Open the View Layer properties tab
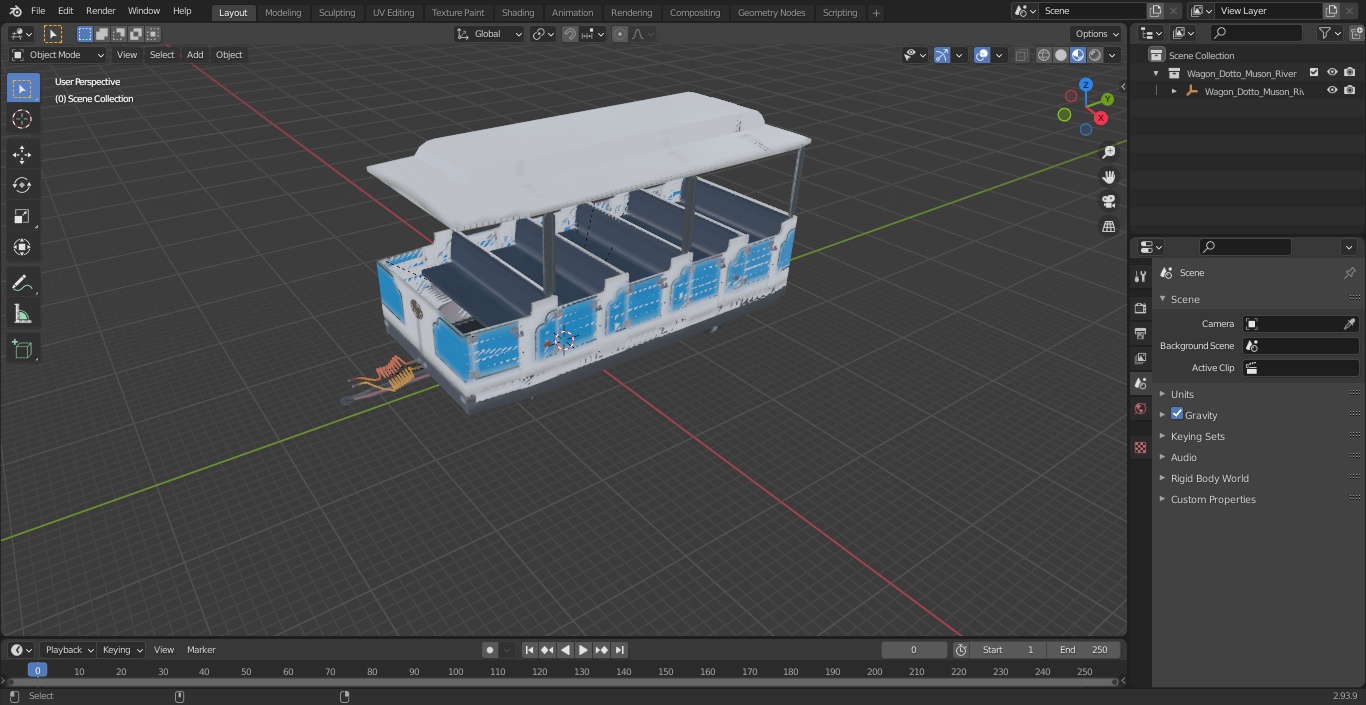Viewport: 1366px width, 705px height. (x=1140, y=358)
